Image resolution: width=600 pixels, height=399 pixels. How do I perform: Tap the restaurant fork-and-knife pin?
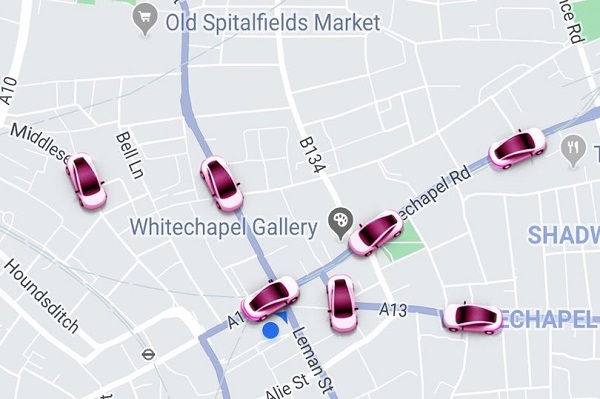[573, 151]
